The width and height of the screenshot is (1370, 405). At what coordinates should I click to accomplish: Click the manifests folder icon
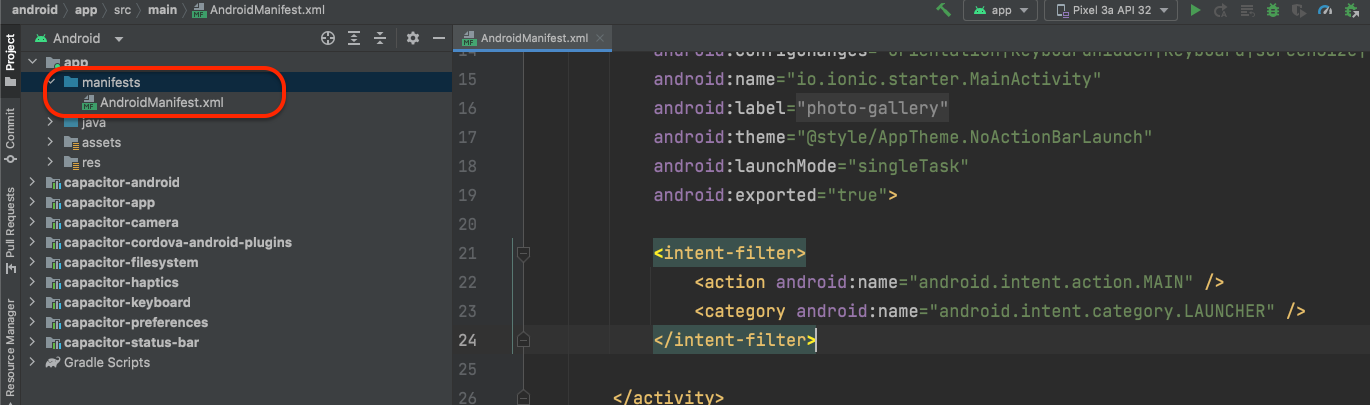[x=71, y=82]
